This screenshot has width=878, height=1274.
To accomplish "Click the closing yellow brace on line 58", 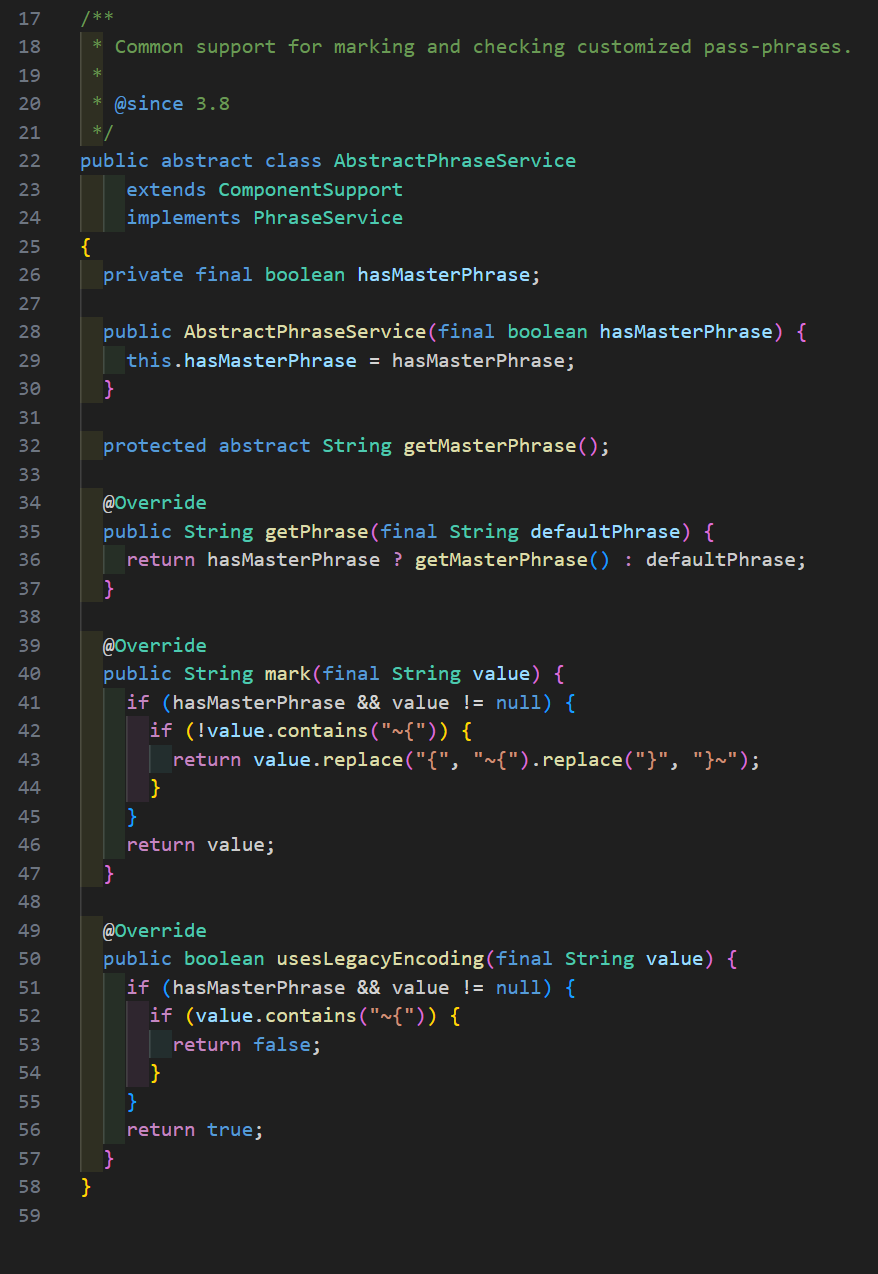I will pos(86,1187).
